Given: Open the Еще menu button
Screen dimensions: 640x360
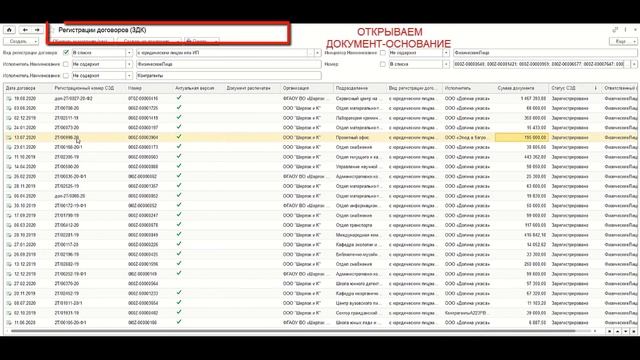Looking at the screenshot, I should [x=623, y=41].
